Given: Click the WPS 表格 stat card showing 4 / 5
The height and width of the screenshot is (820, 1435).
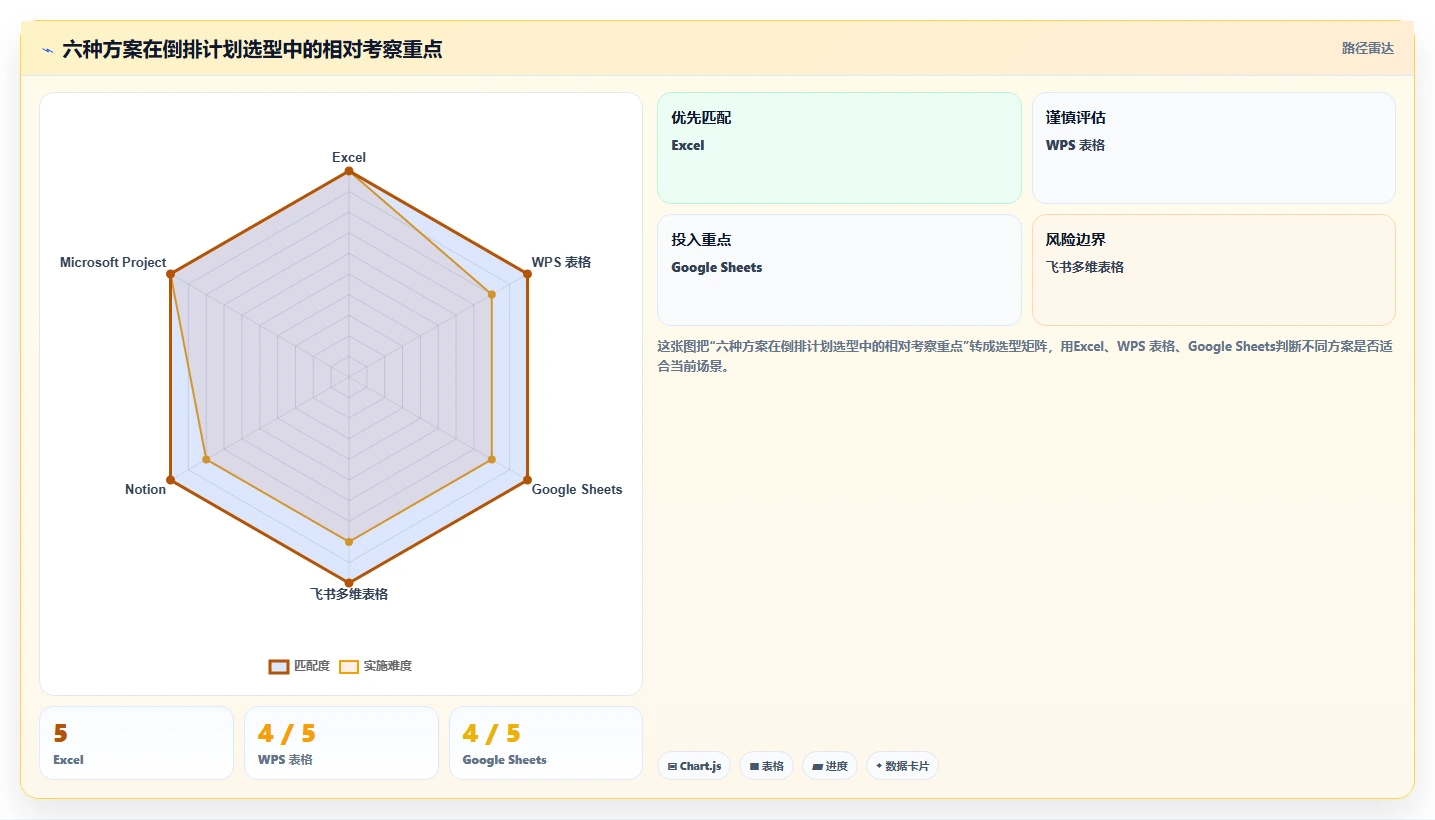Looking at the screenshot, I should coord(341,743).
